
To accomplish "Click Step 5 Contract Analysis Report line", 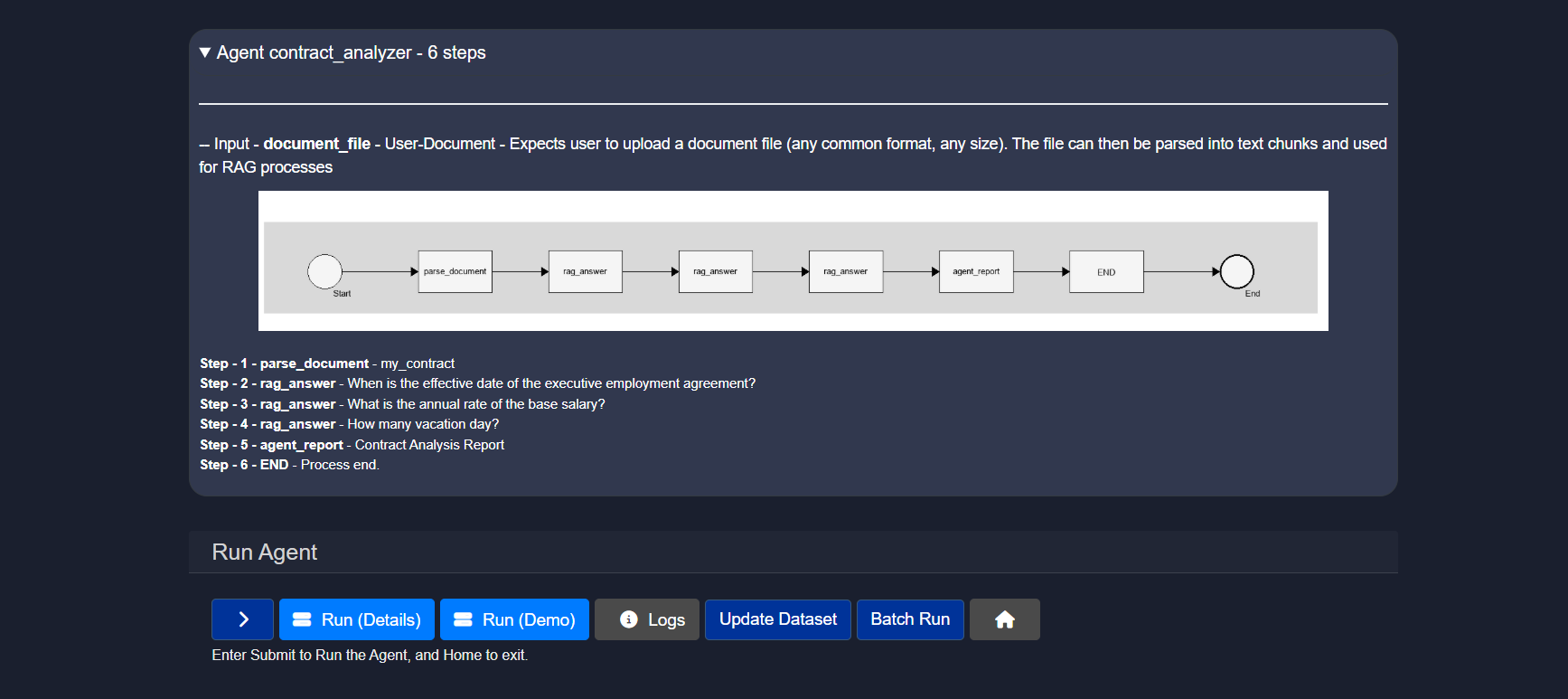I will 352,445.
